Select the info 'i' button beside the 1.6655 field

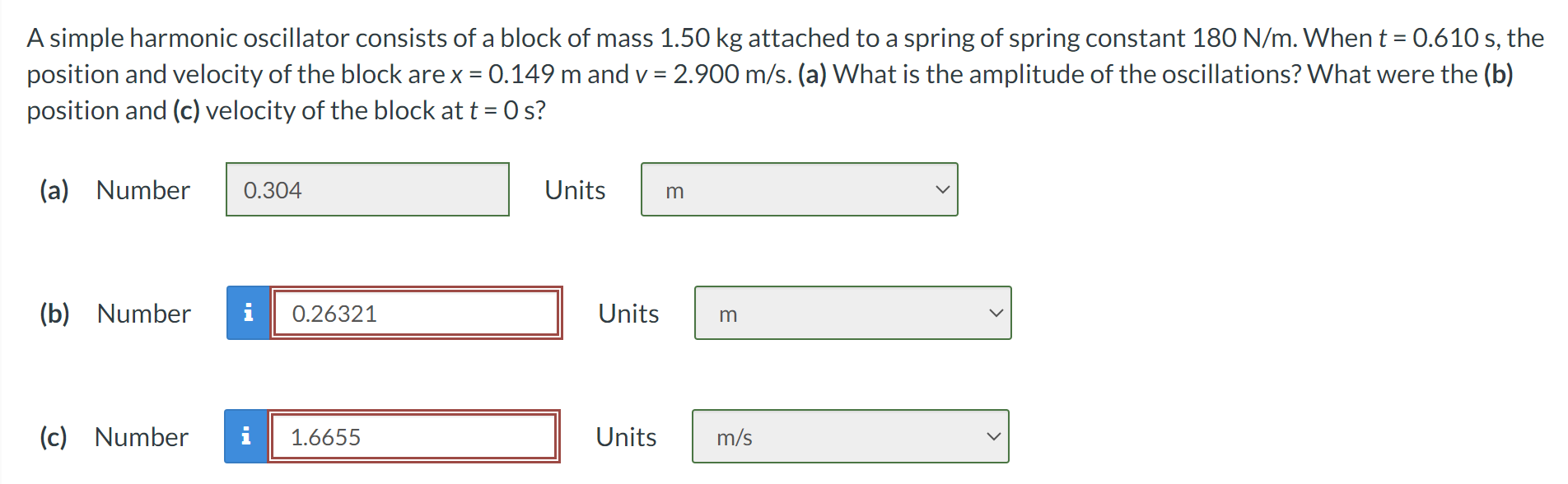(246, 436)
